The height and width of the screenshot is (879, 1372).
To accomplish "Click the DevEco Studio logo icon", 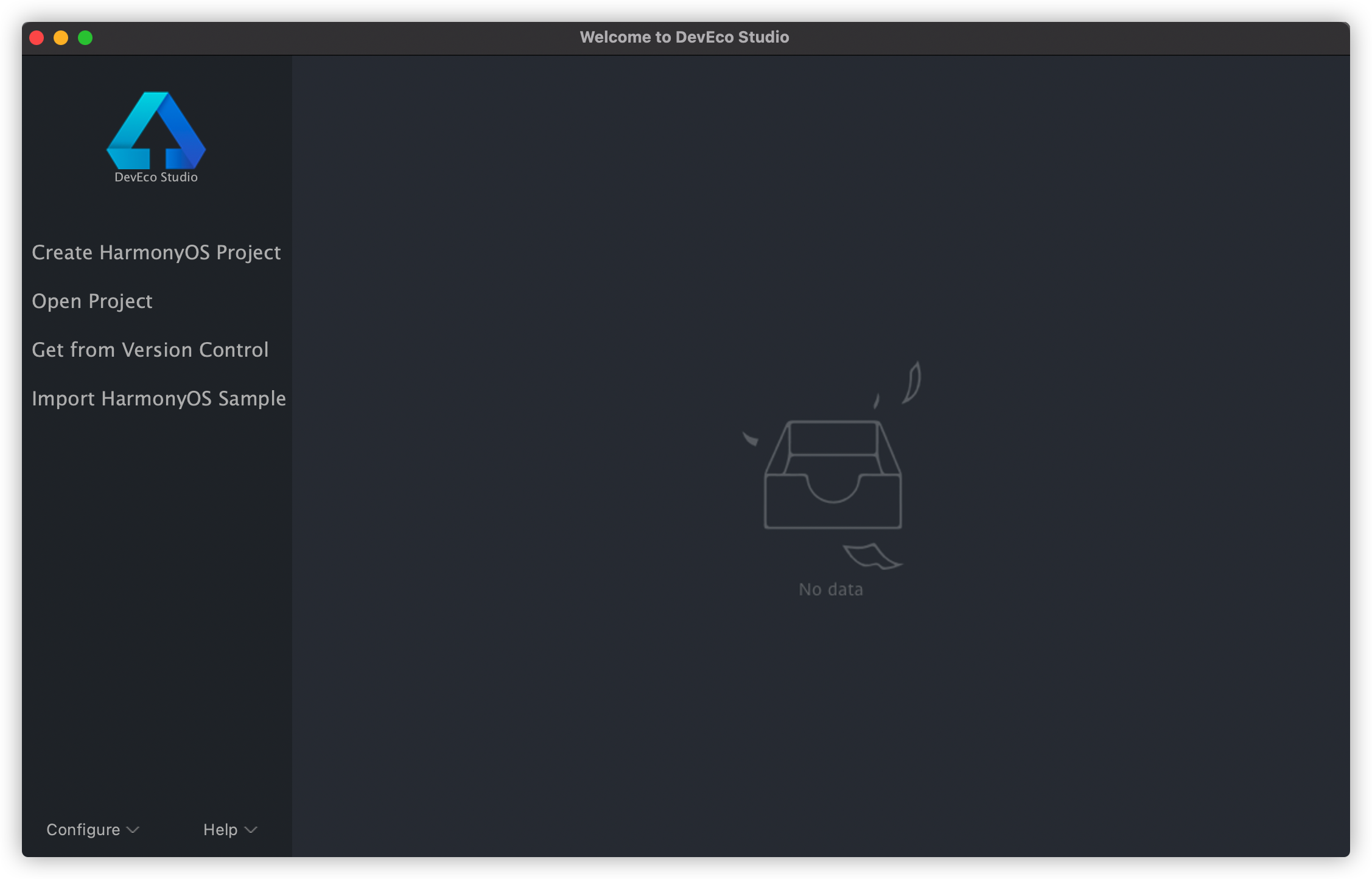I will pos(156,130).
